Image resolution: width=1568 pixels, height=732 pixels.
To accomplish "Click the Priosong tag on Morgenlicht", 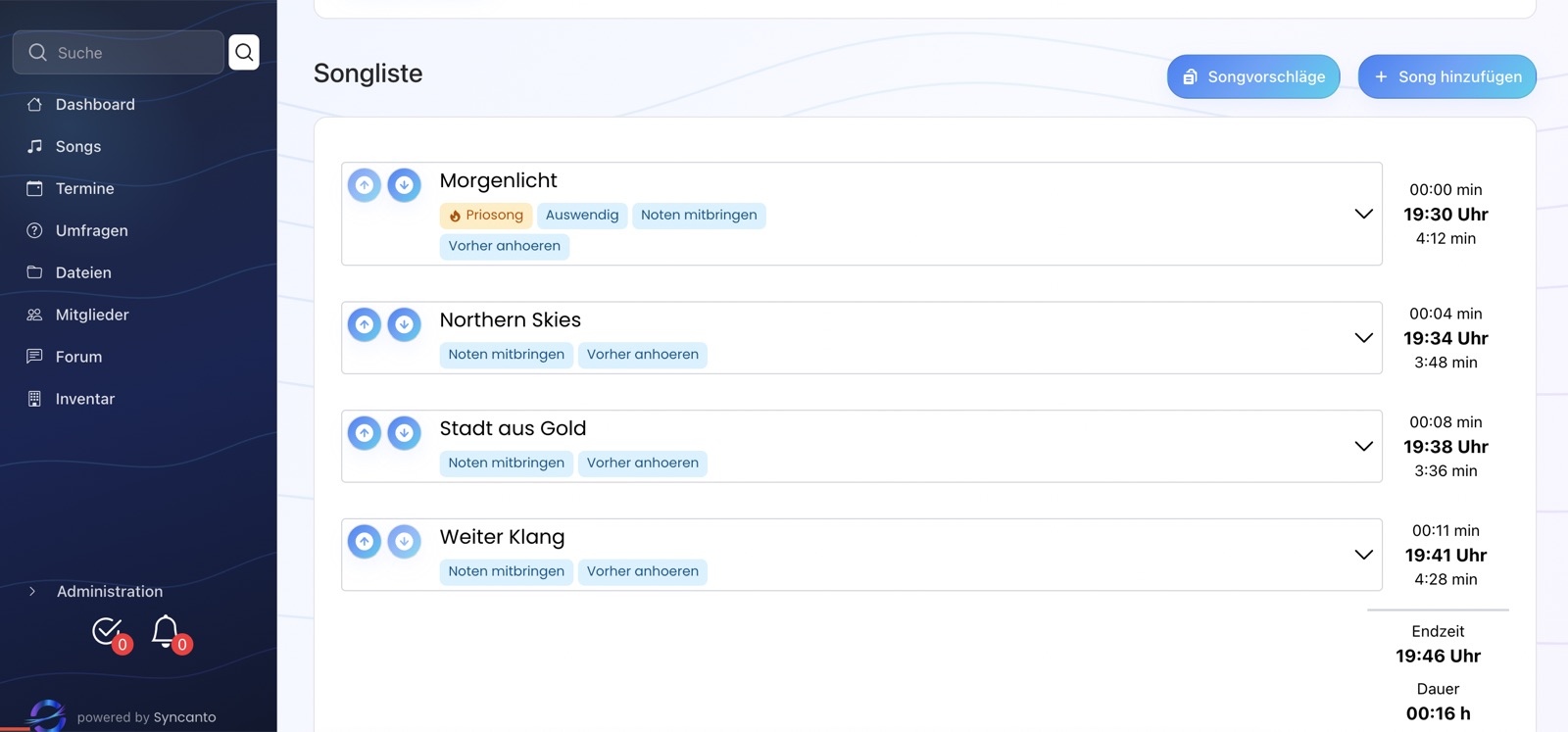I will click(x=486, y=216).
